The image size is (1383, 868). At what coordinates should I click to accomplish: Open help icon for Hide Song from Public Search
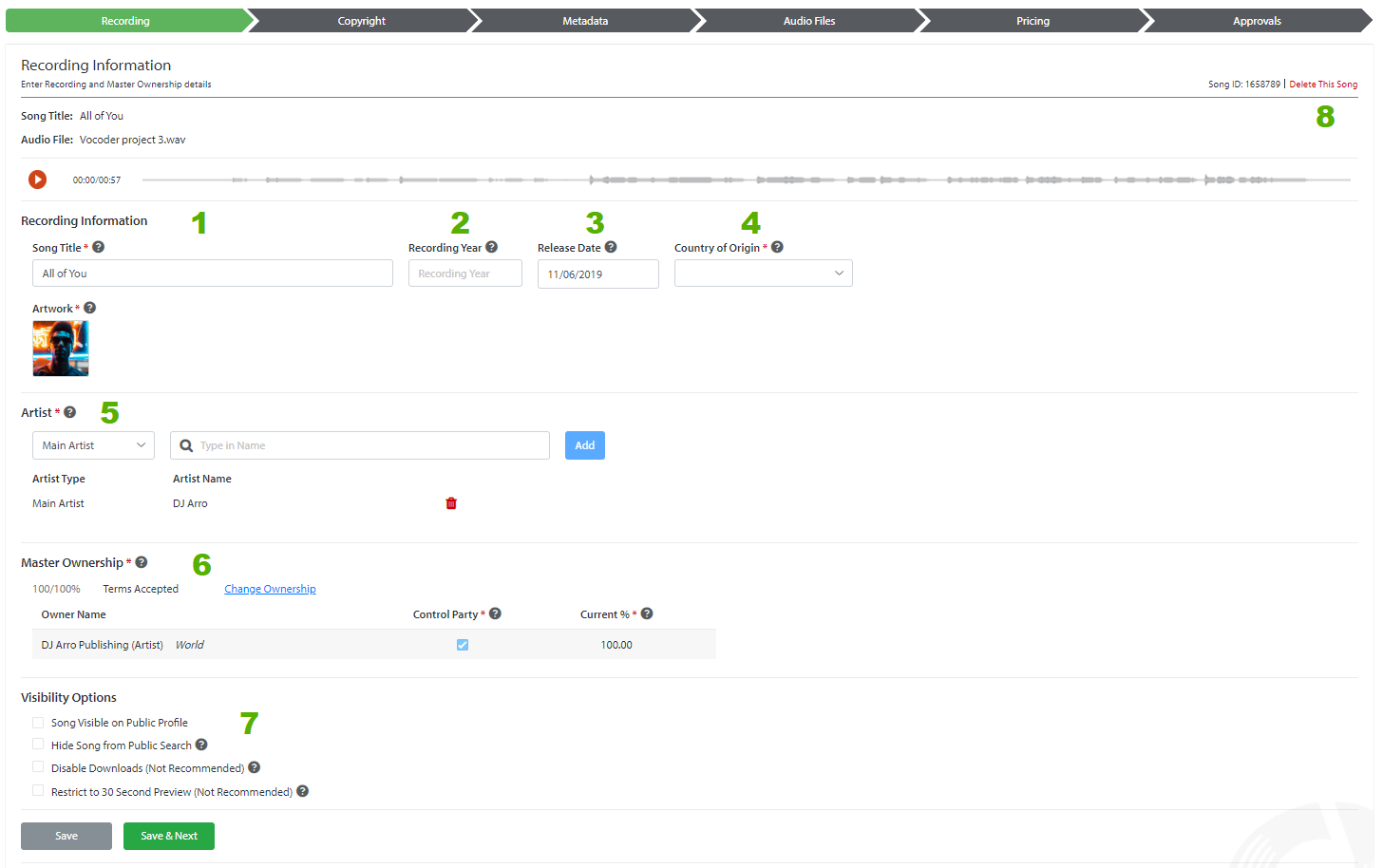(x=201, y=745)
